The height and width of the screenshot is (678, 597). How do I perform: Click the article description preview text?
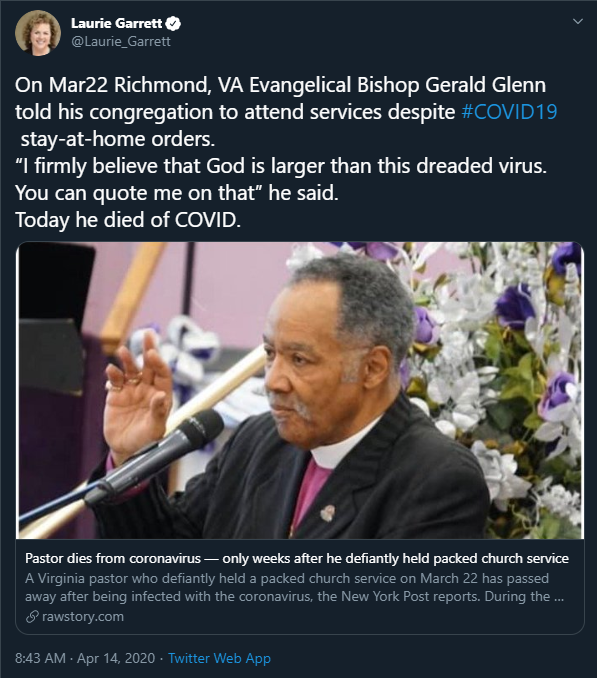coord(294,587)
